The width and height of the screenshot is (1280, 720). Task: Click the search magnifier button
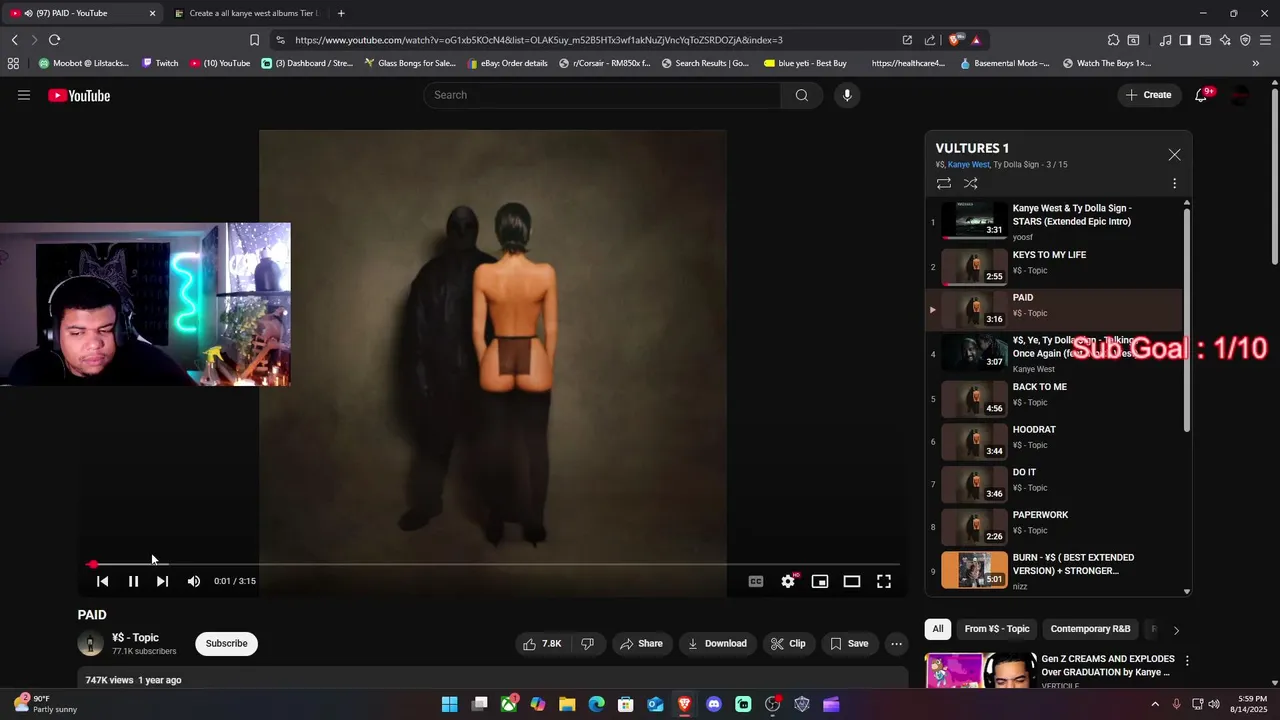tap(802, 95)
